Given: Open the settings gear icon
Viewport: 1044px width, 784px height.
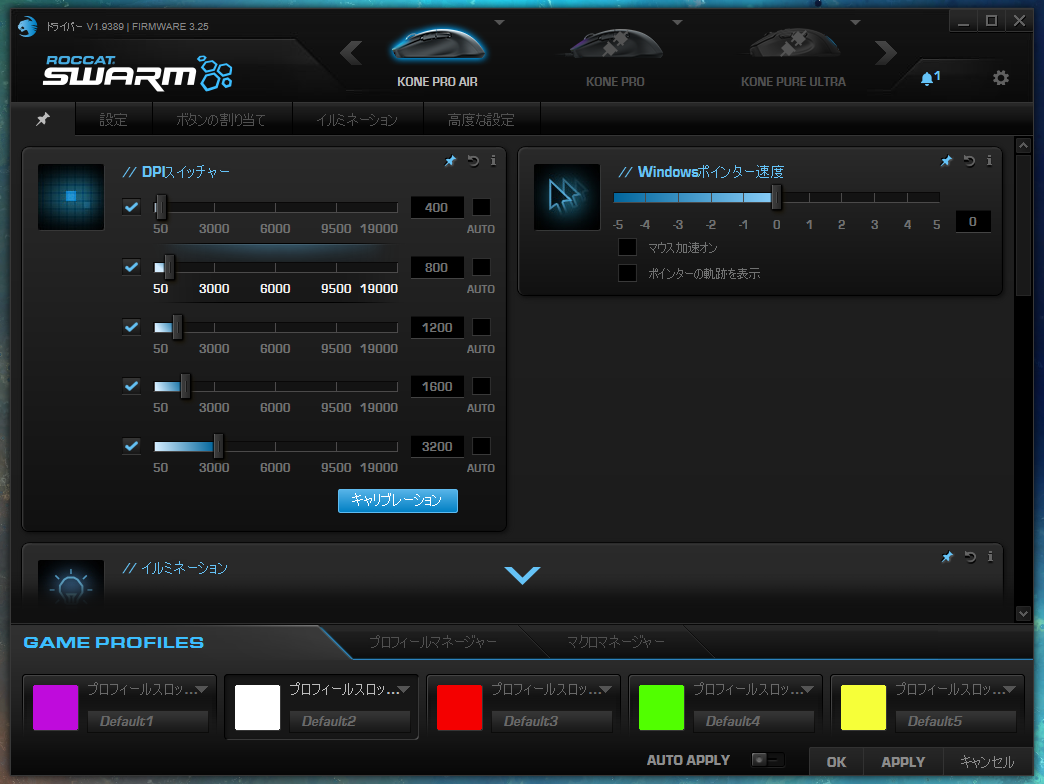Looking at the screenshot, I should pos(1000,78).
